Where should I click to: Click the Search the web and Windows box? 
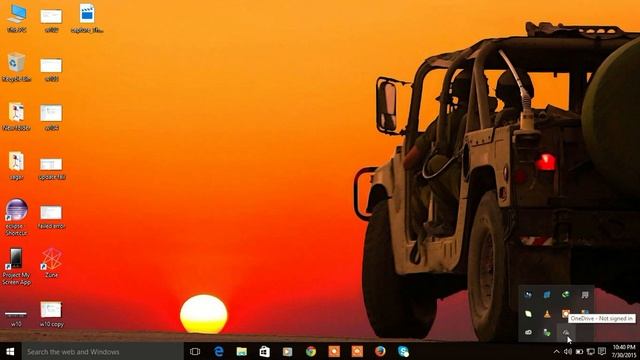click(x=102, y=351)
